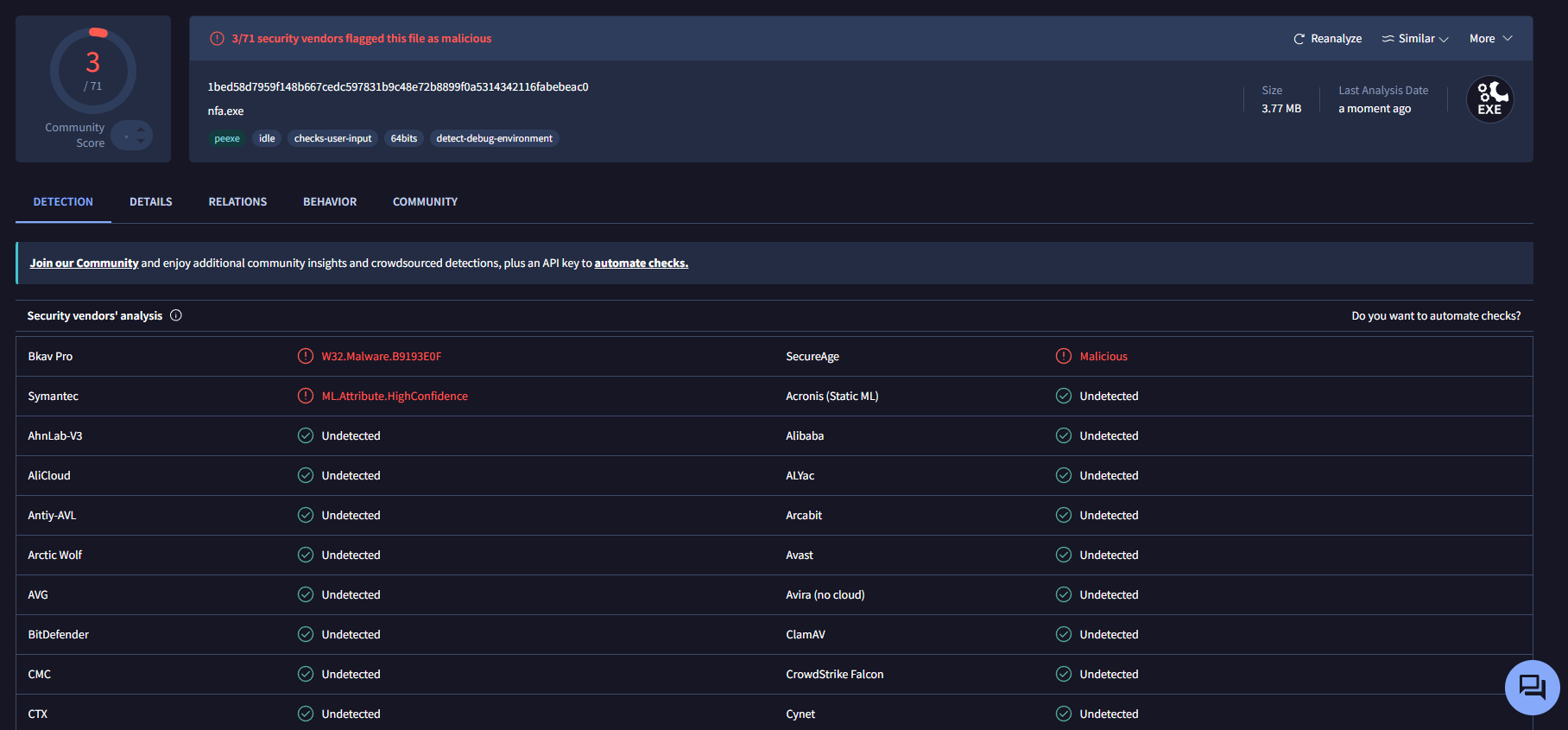
Task: Click the Arcabit undetected check icon
Action: coord(1064,515)
